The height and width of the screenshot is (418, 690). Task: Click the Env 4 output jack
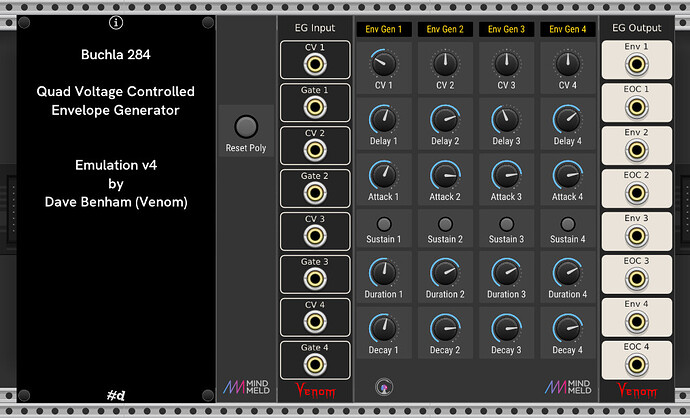(x=636, y=322)
